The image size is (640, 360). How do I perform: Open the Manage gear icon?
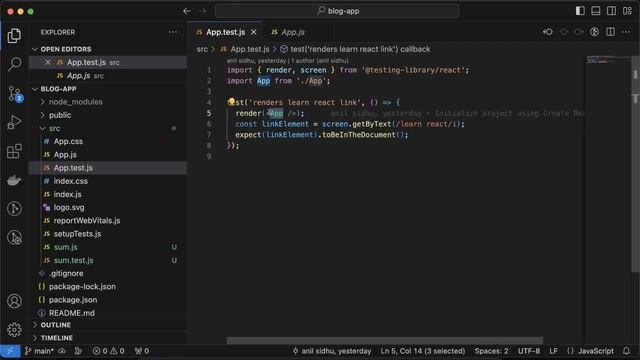click(14, 329)
